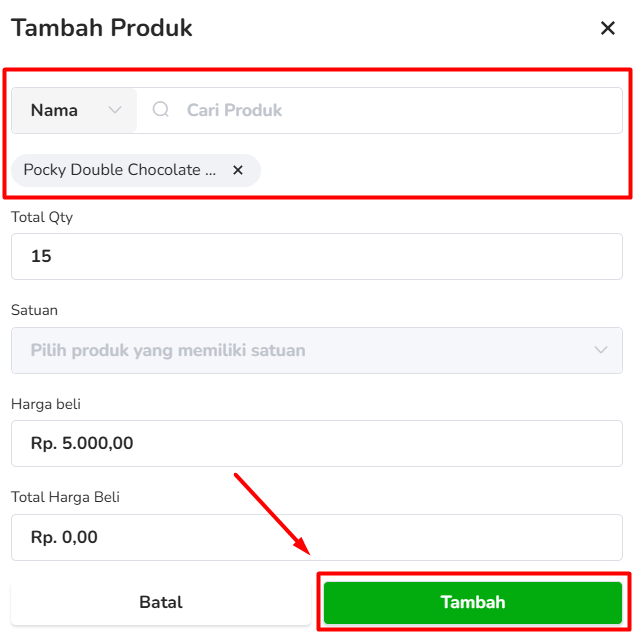The width and height of the screenshot is (635, 640).
Task: Click the Total Harga Beli field
Action: point(316,537)
